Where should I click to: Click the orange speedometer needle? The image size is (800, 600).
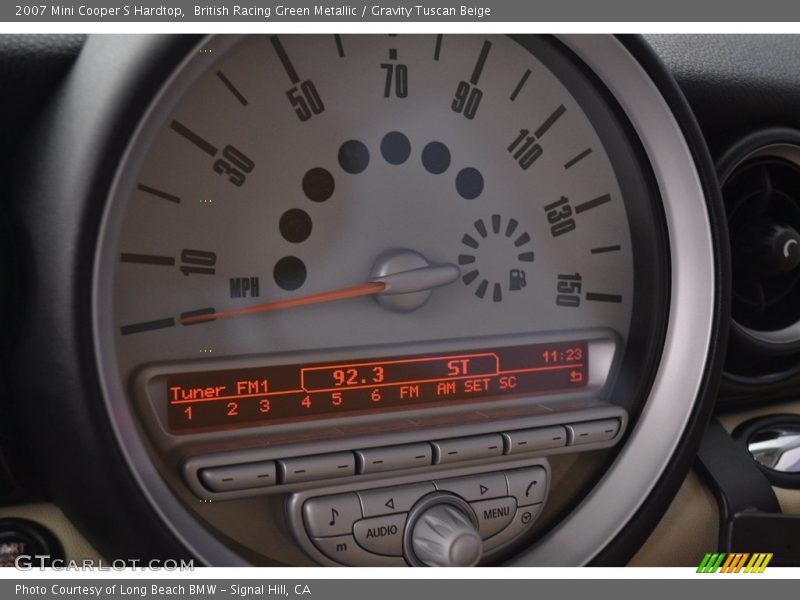[x=282, y=304]
